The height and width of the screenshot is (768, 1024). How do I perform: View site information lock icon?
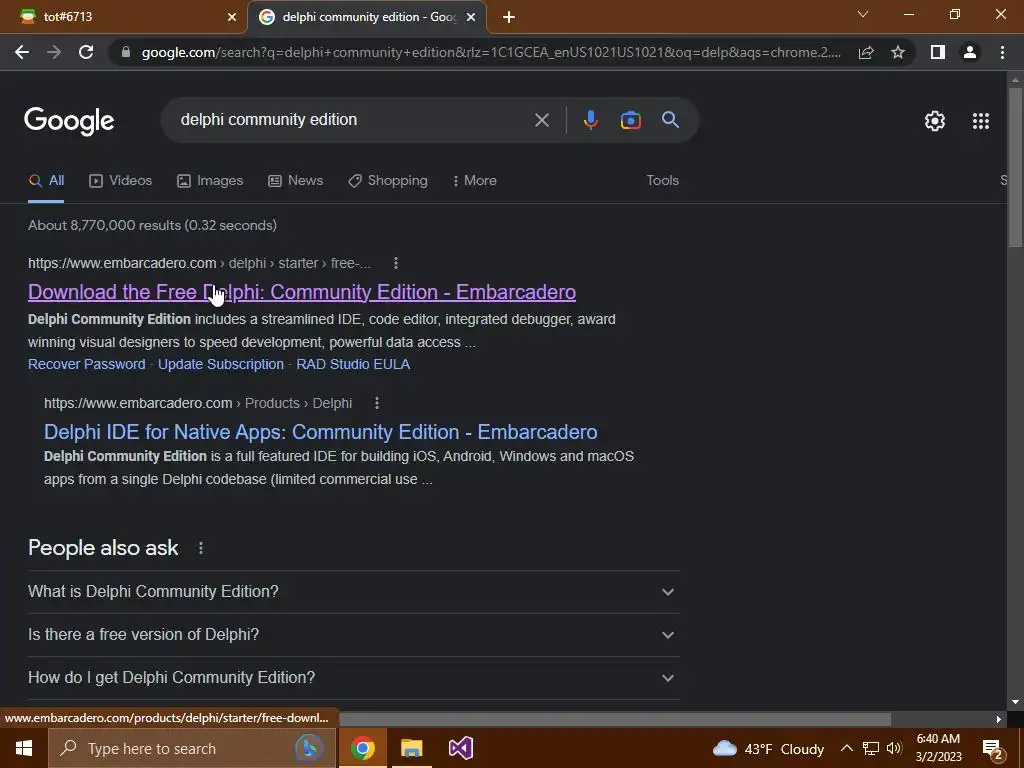point(126,52)
